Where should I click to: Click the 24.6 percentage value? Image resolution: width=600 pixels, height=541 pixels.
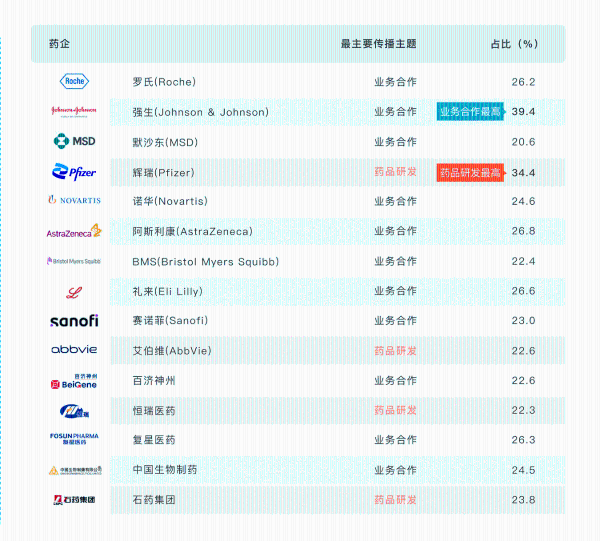(523, 201)
